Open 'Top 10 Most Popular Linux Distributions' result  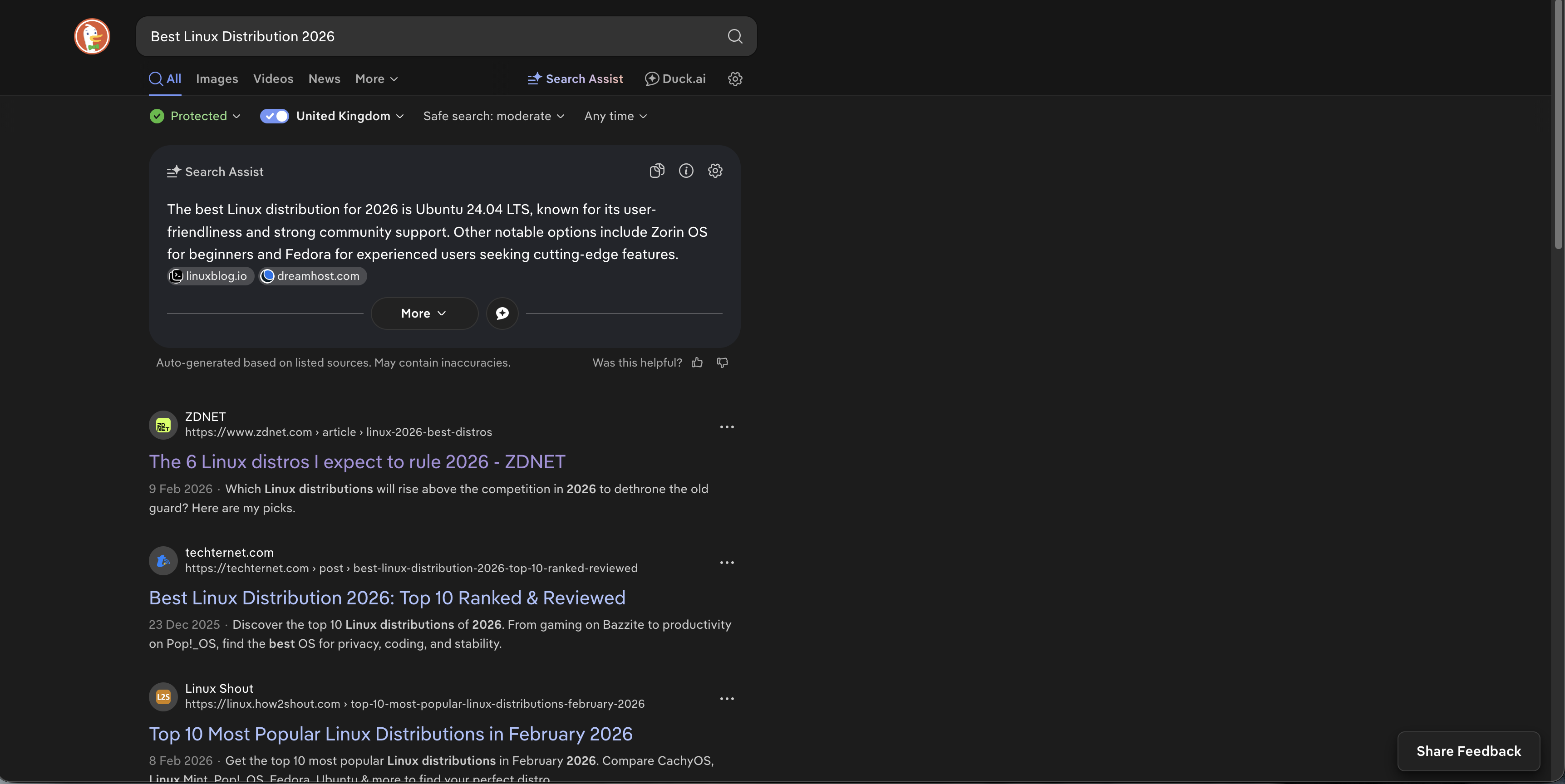[x=391, y=734]
